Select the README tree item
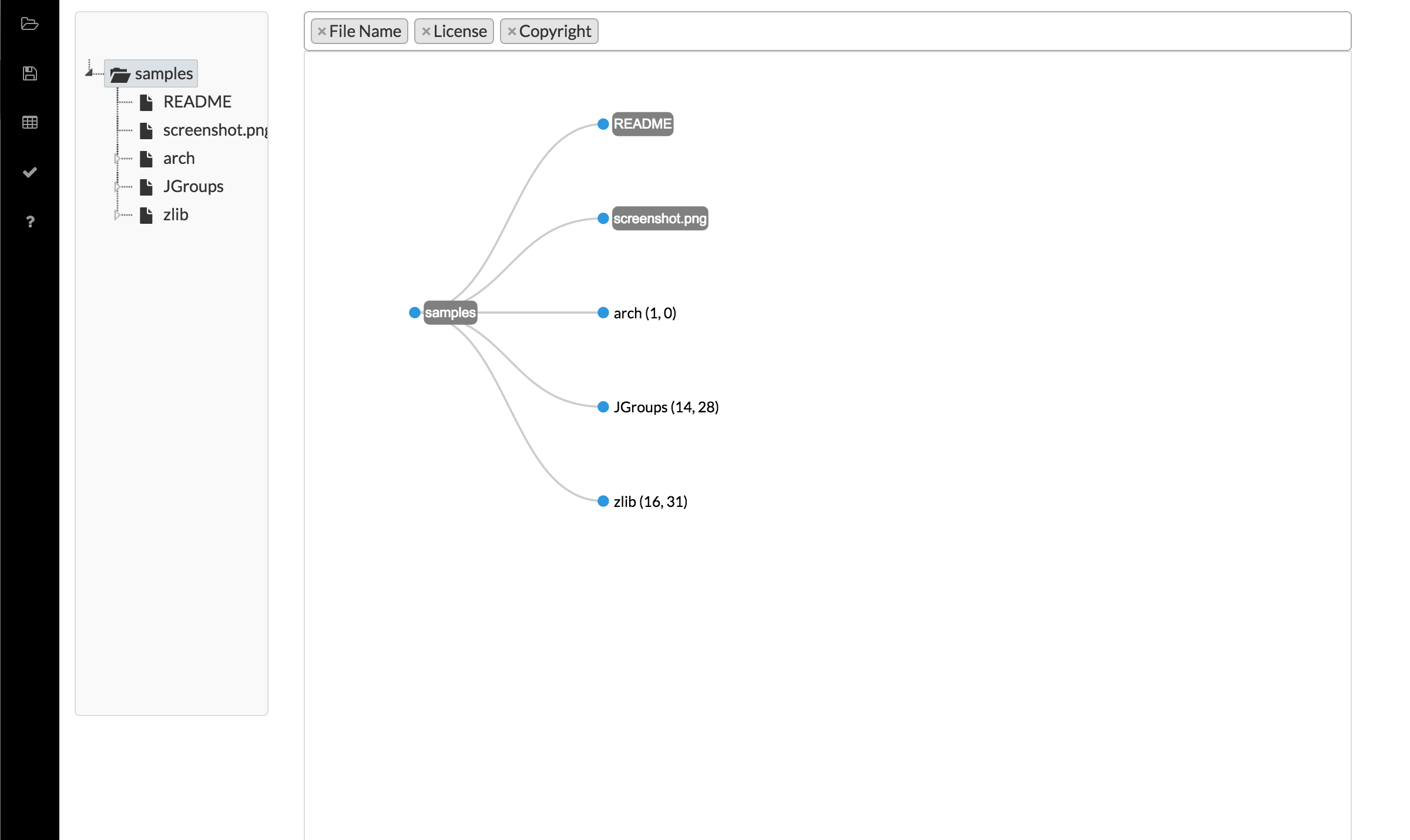This screenshot has height=840, width=1410. [x=197, y=101]
